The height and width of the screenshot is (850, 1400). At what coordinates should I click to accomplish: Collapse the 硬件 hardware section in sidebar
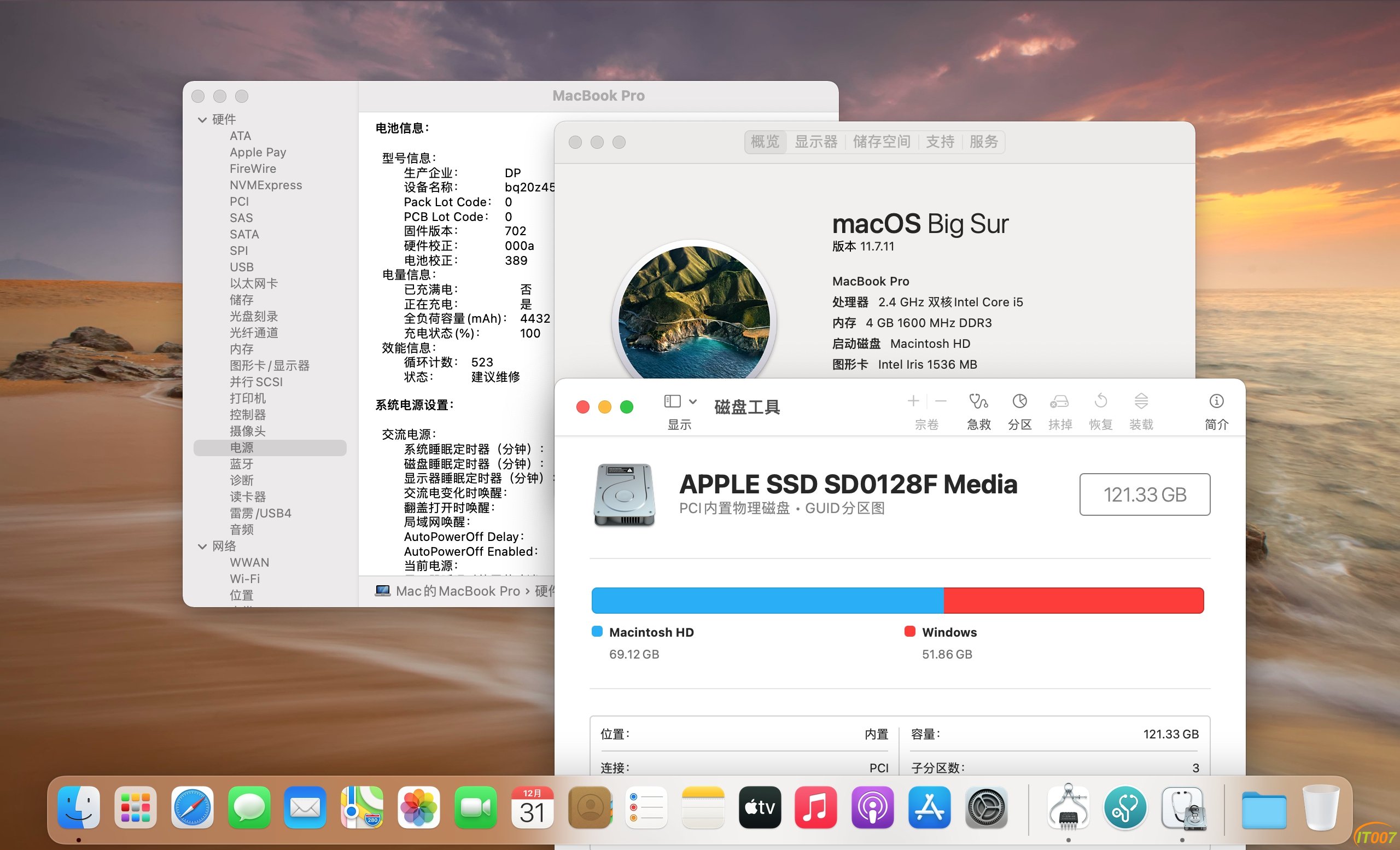click(x=202, y=119)
